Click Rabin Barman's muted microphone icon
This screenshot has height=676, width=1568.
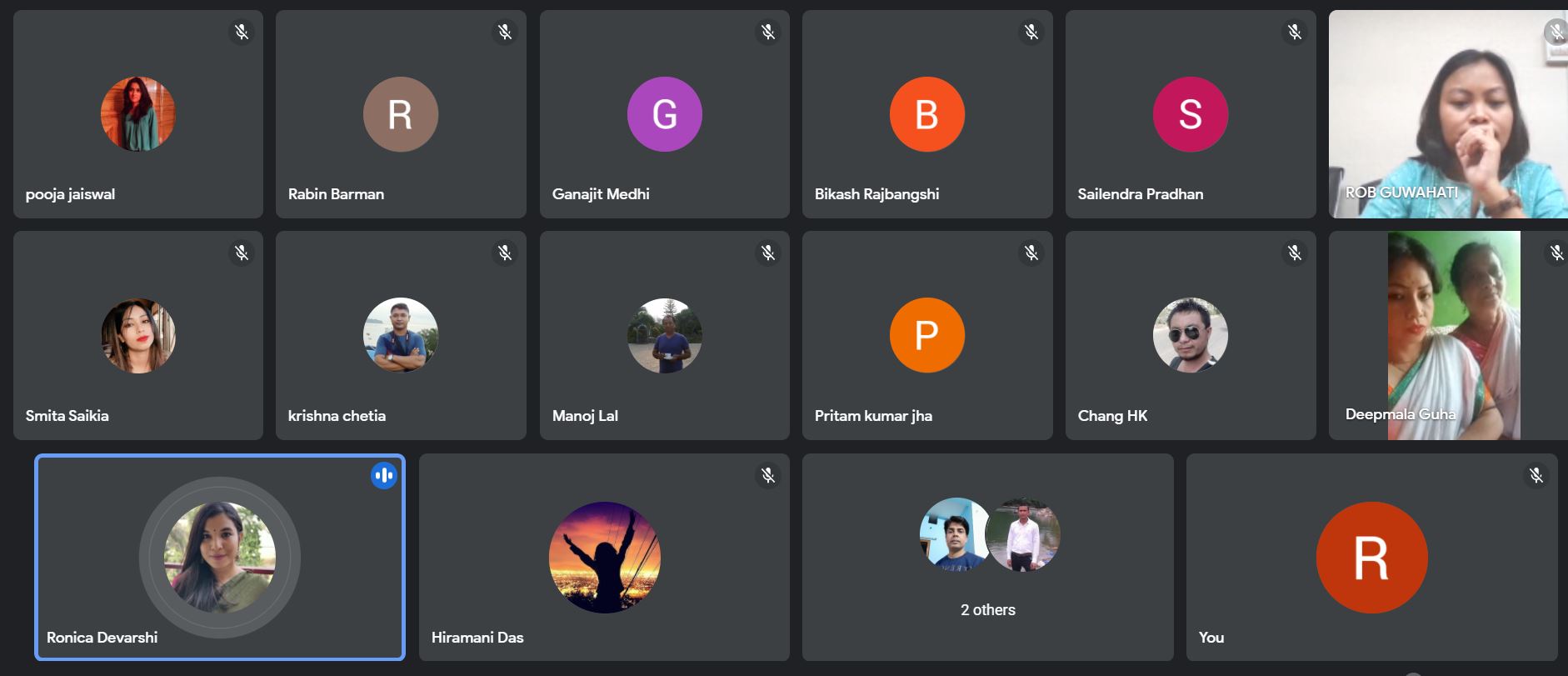505,33
